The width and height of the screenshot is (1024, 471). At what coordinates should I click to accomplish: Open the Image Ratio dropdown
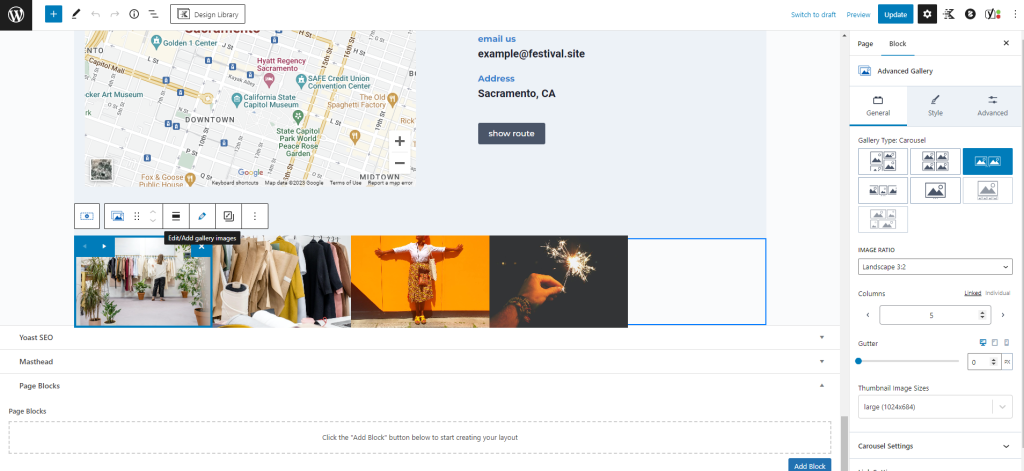coord(935,267)
